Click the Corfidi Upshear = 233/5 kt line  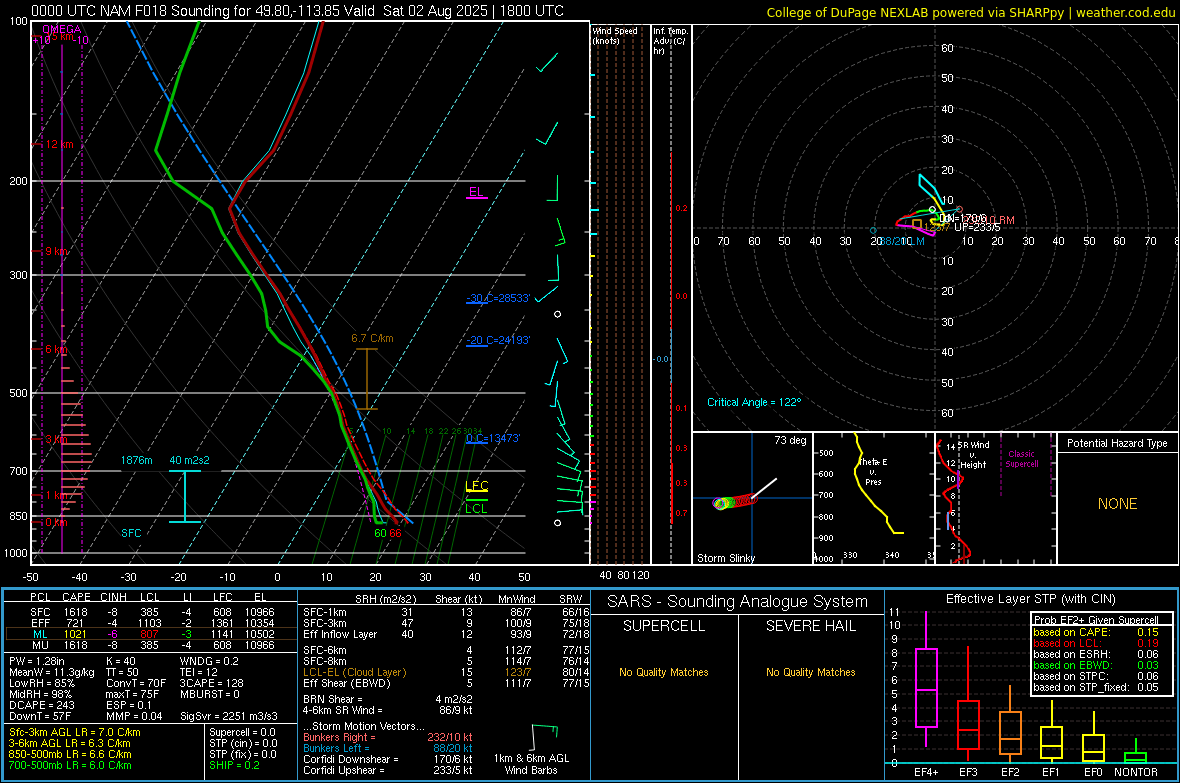[388, 770]
